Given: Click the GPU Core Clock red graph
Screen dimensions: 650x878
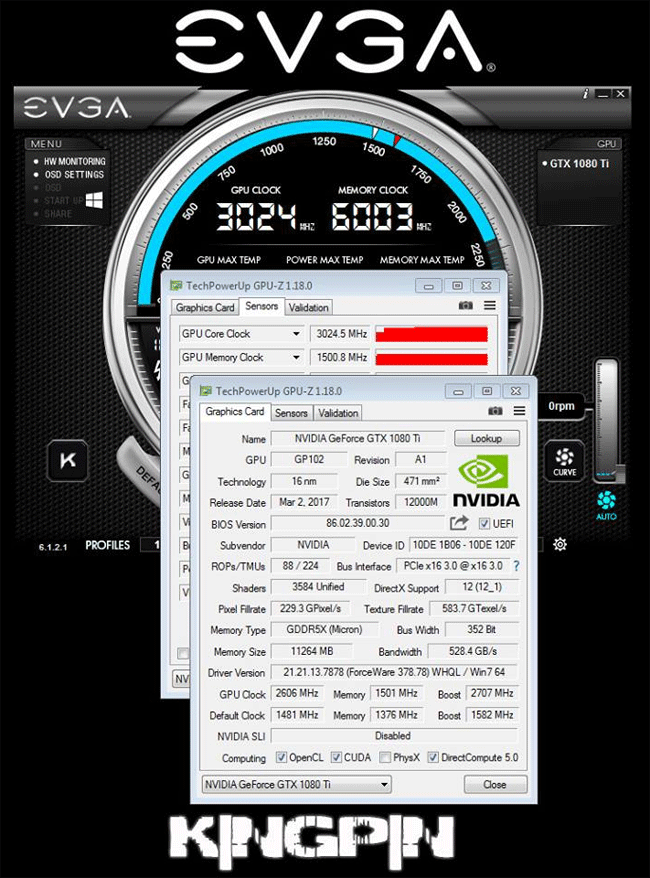Looking at the screenshot, I should pyautogui.click(x=431, y=334).
